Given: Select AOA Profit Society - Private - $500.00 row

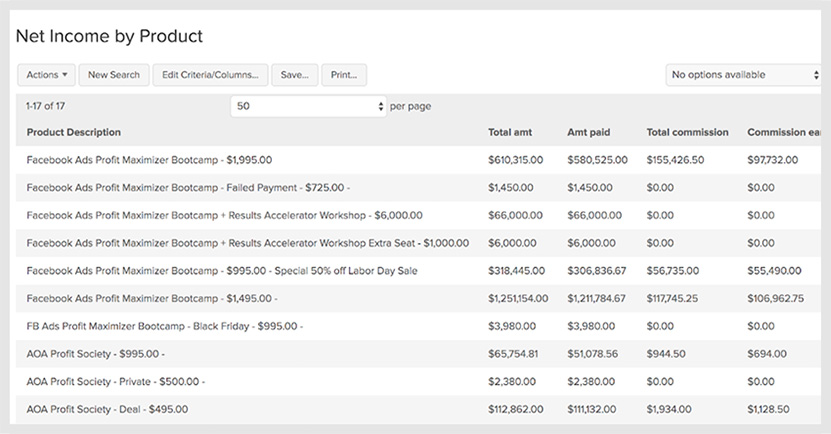Looking at the screenshot, I should pyautogui.click(x=419, y=382).
